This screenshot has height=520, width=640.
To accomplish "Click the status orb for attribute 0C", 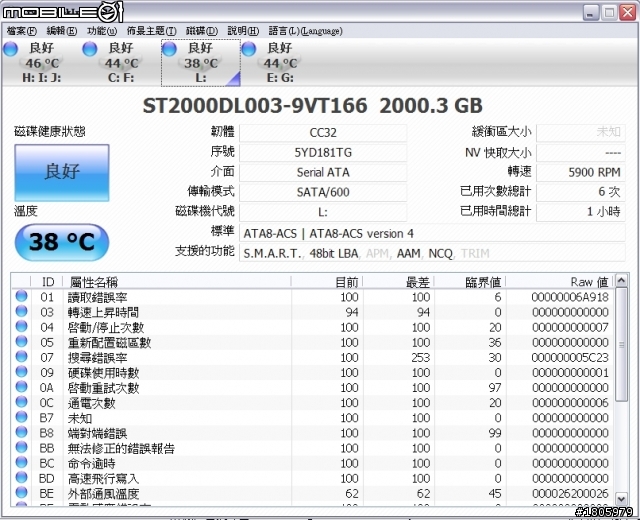I will pos(21,402).
